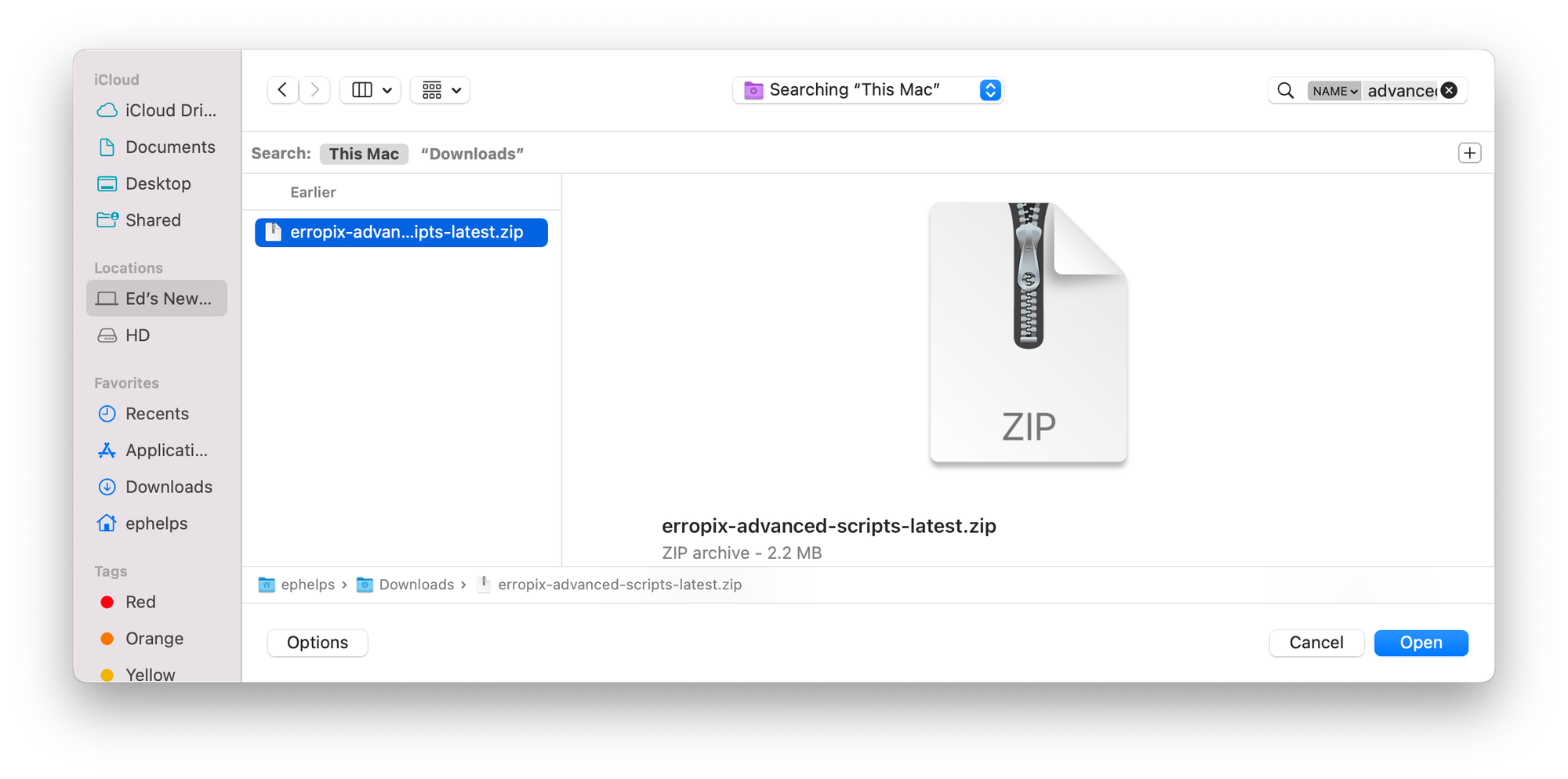
Task: Click the Options button
Action: pos(318,643)
